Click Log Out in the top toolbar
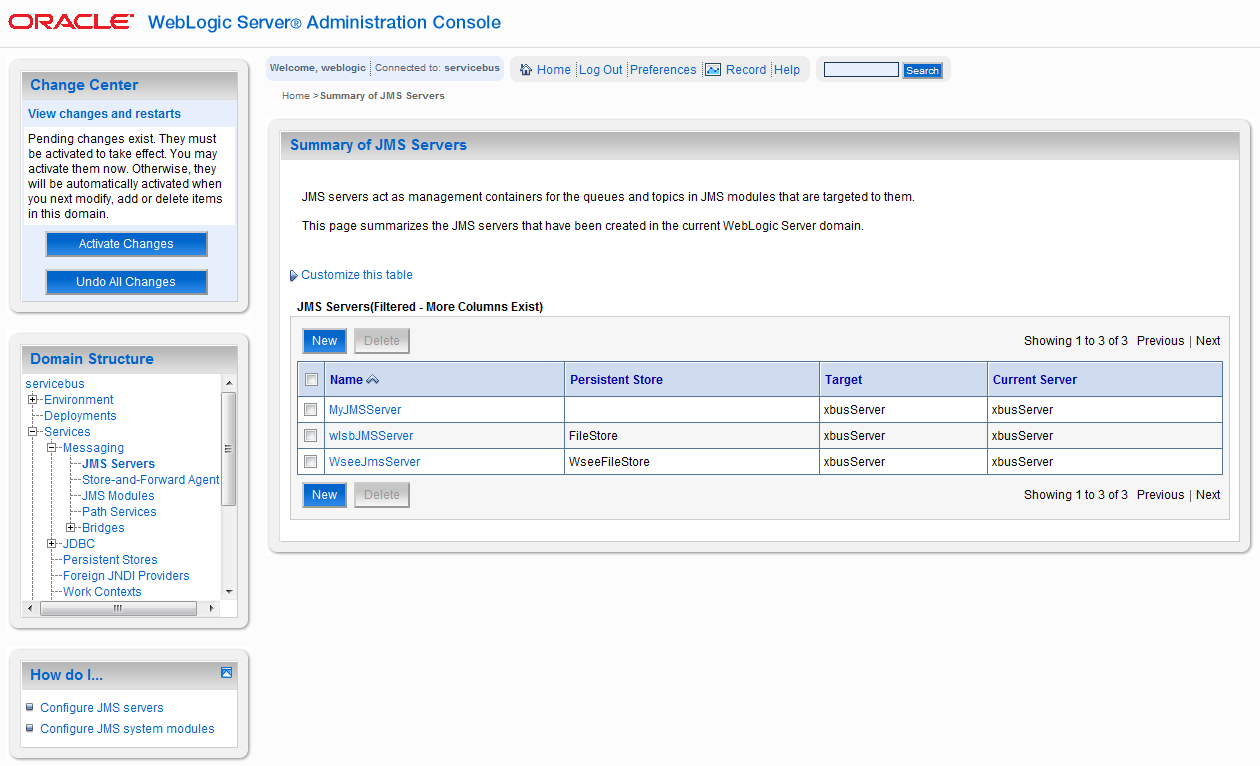This screenshot has width=1260, height=766. [600, 70]
